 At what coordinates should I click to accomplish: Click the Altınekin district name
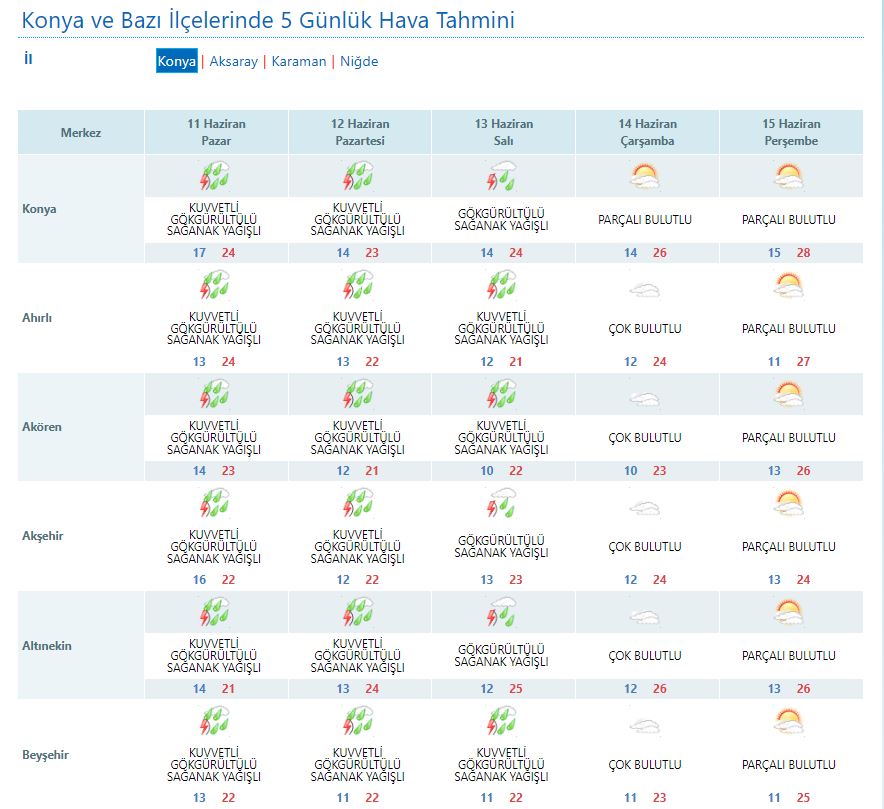coord(47,646)
